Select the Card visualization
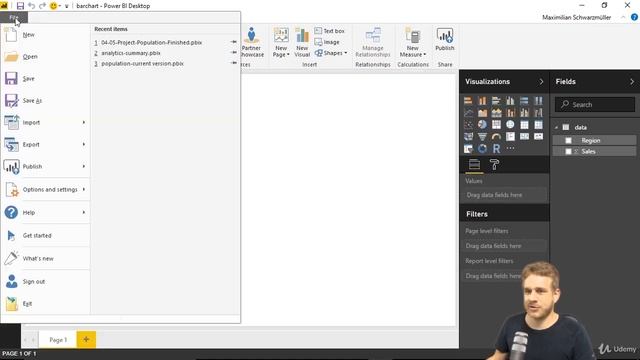 point(524,136)
